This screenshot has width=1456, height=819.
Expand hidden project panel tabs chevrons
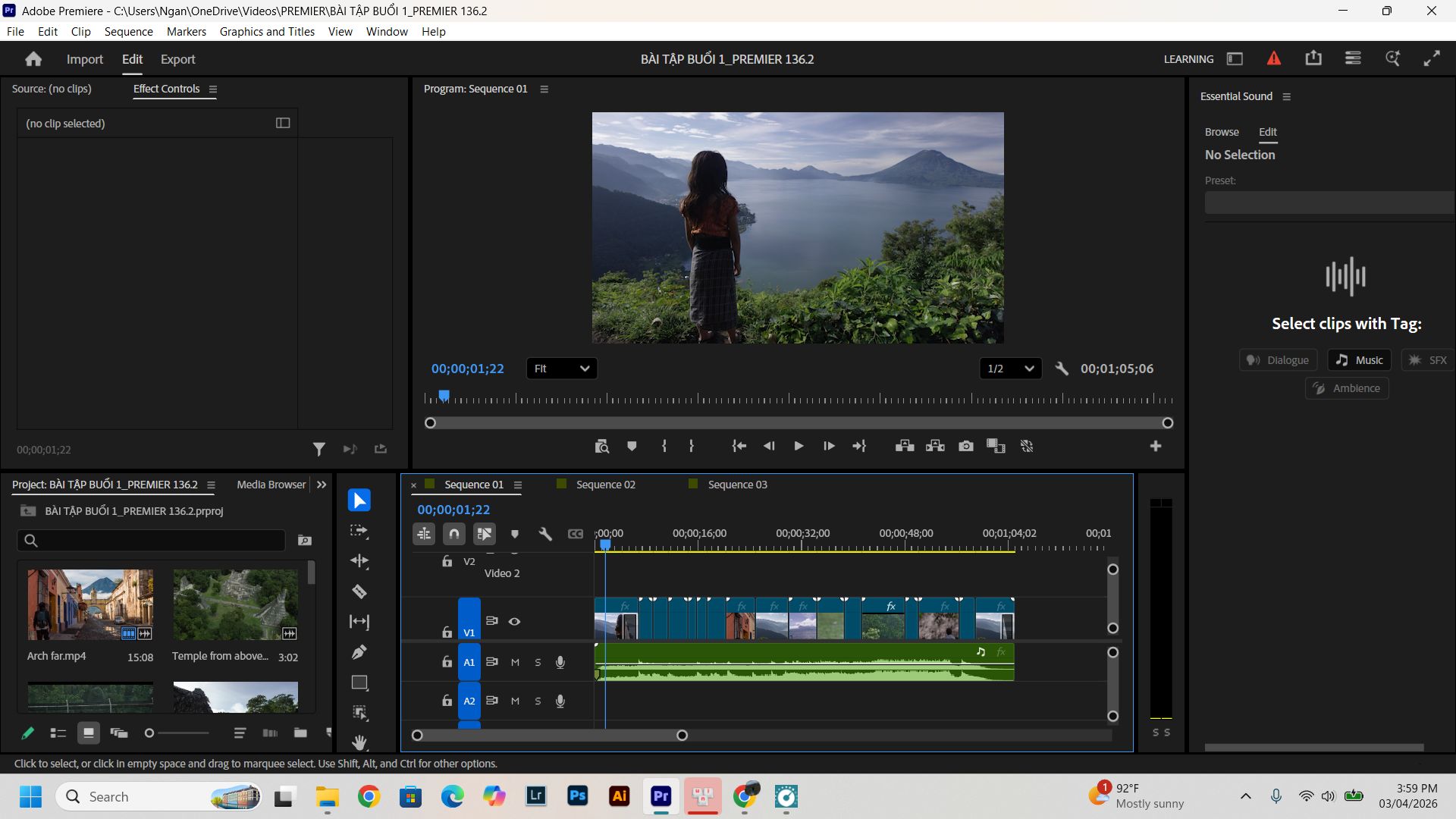tap(322, 485)
